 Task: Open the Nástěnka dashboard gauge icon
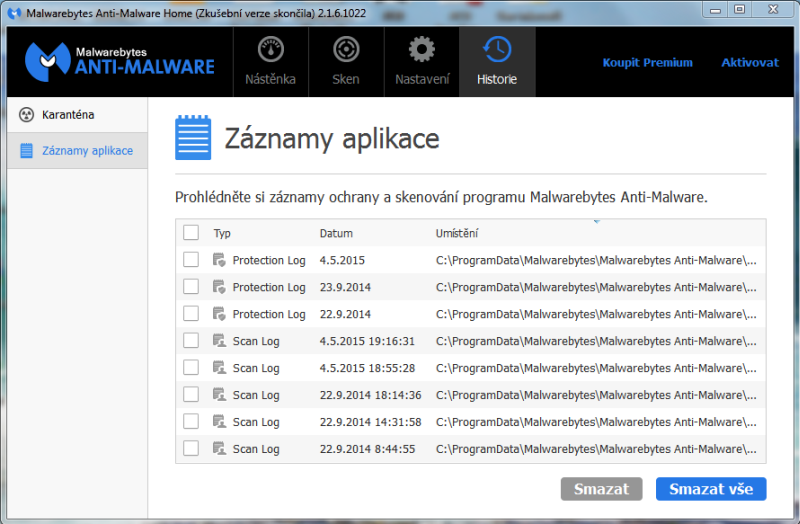(x=270, y=50)
